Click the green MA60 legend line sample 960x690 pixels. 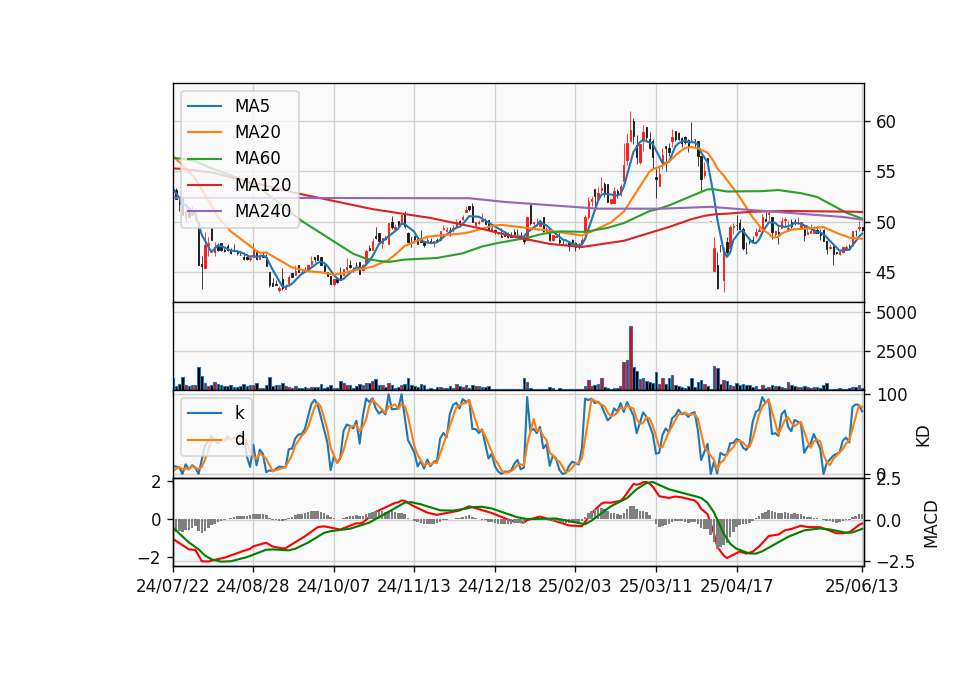pos(204,158)
